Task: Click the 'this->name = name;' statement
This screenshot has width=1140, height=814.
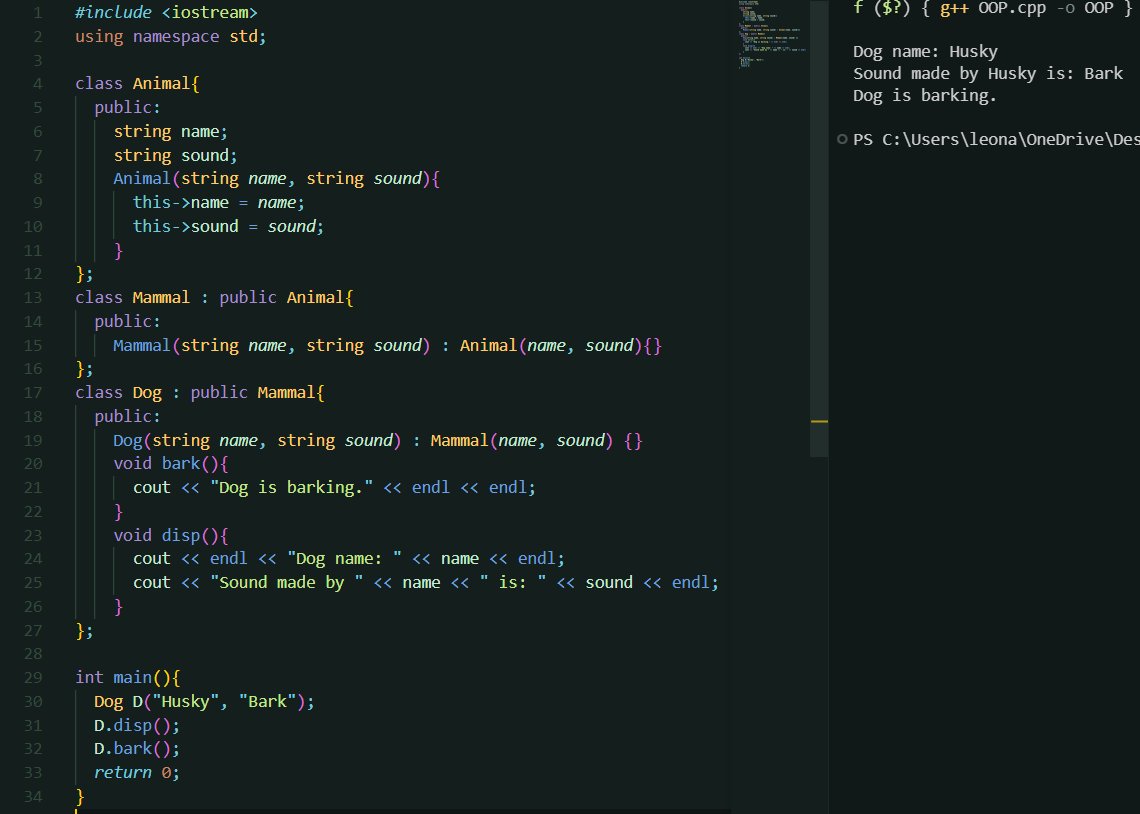Action: click(x=218, y=203)
